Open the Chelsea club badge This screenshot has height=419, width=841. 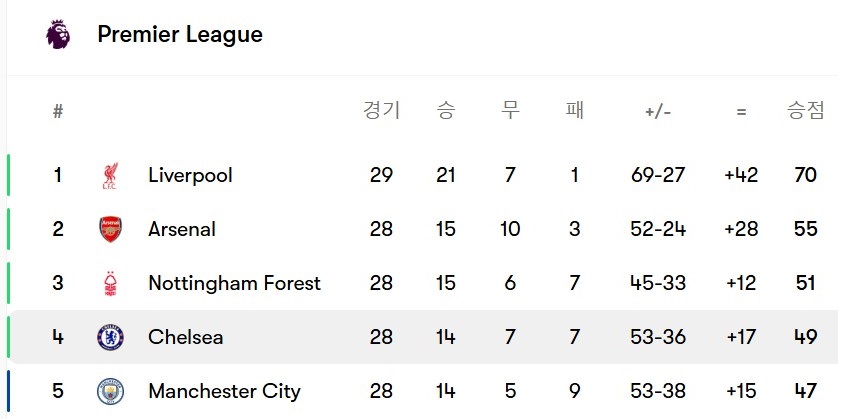coord(110,337)
